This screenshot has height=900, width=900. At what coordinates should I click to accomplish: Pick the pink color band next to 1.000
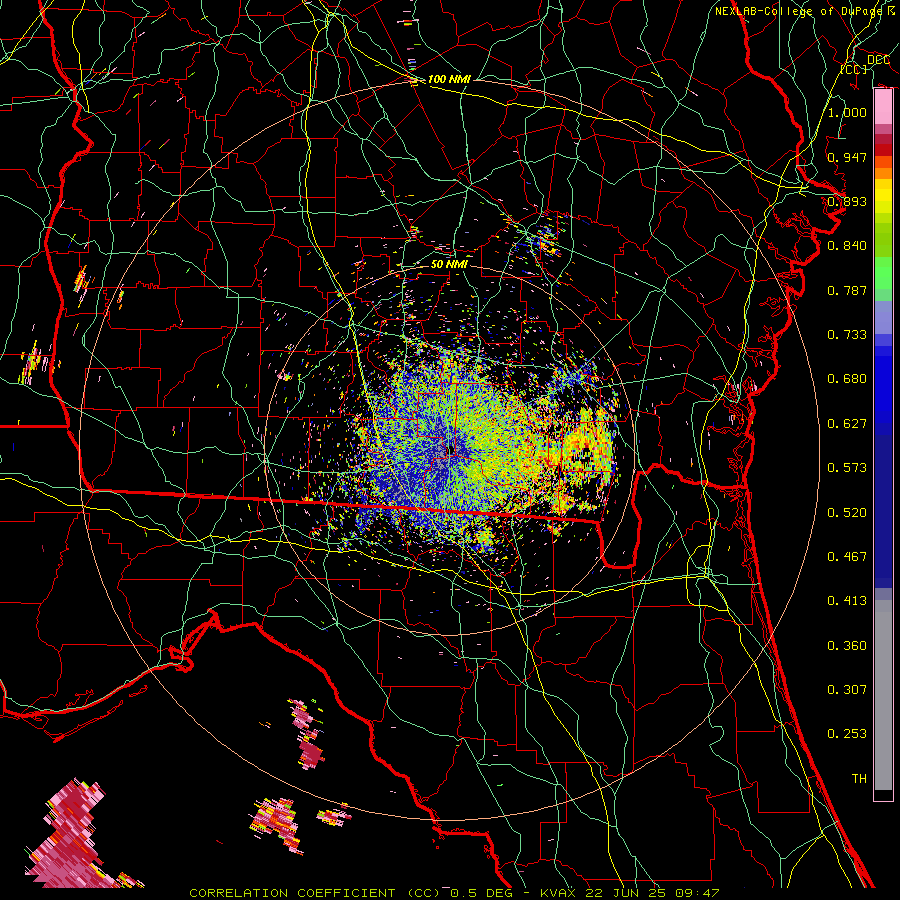[x=883, y=108]
